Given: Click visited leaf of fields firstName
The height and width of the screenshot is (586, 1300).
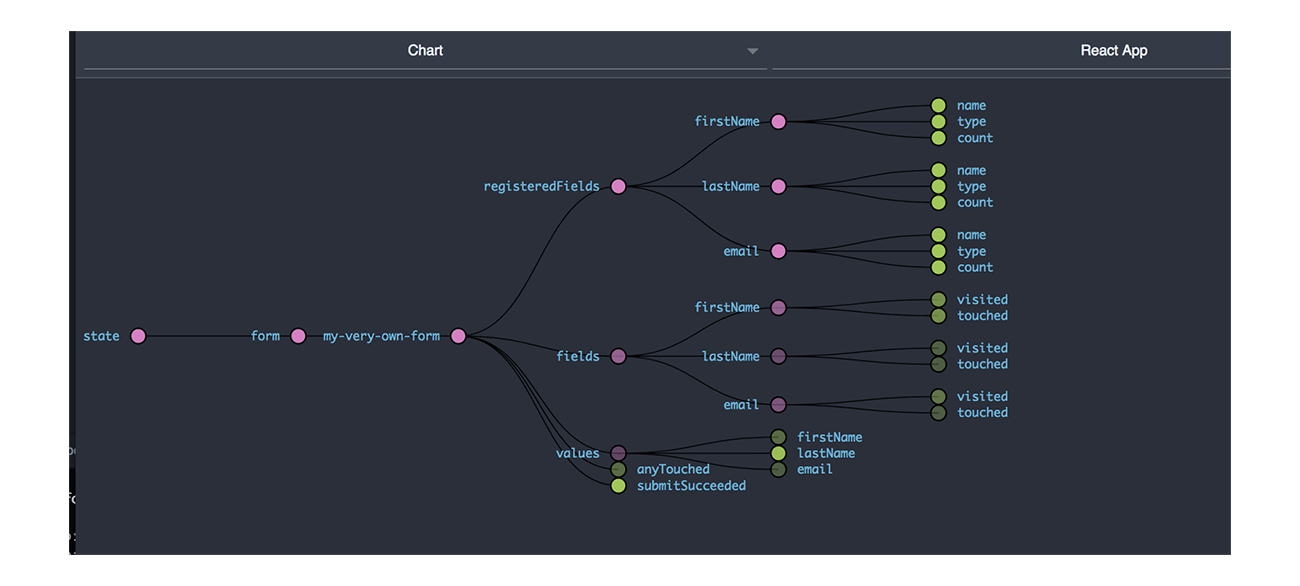Looking at the screenshot, I should [938, 299].
